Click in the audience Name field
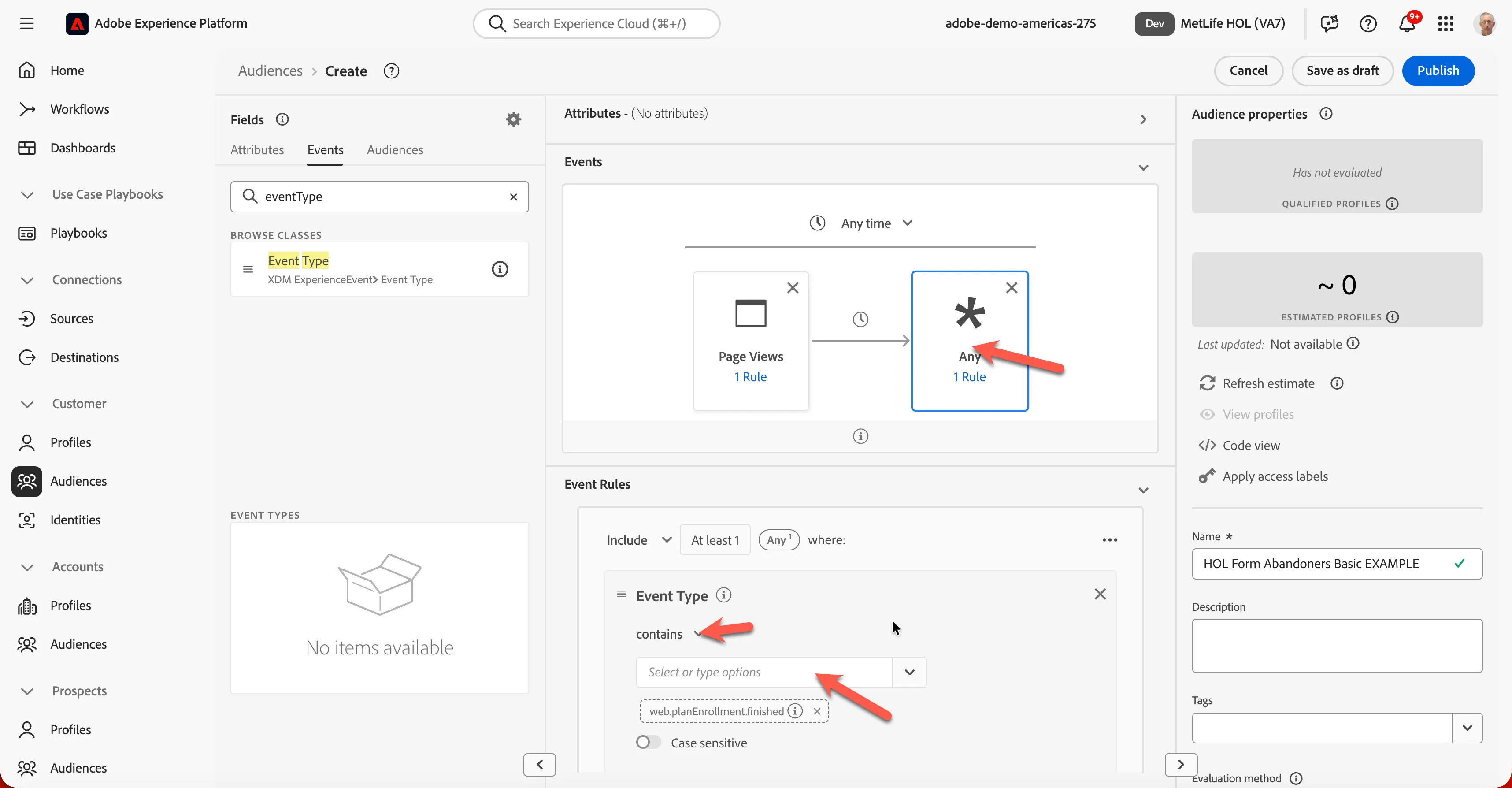 (1337, 564)
